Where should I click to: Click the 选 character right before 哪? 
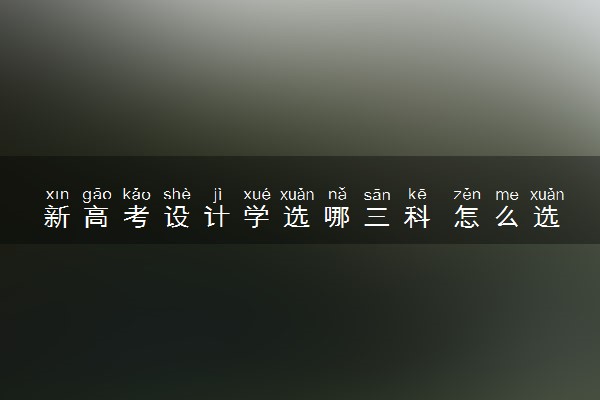coord(297,217)
